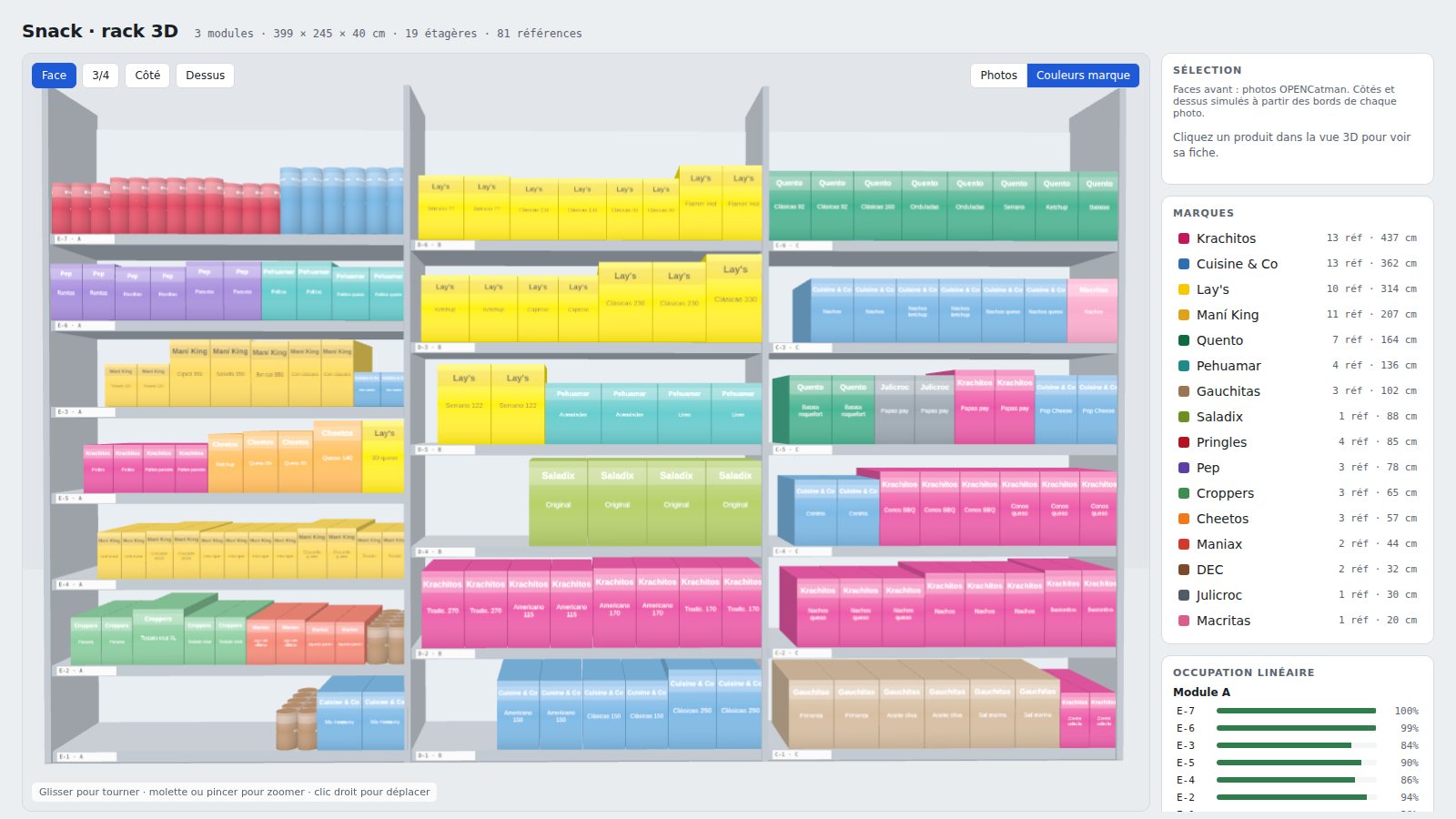
Task: Select the Maniax brand row
Action: pyautogui.click(x=1297, y=544)
